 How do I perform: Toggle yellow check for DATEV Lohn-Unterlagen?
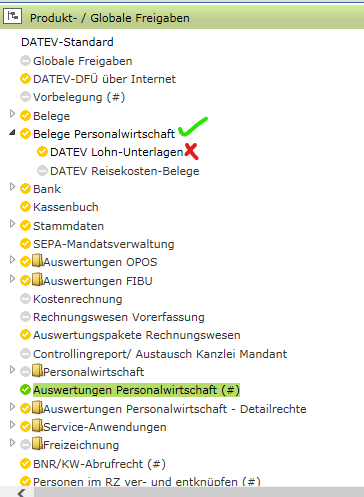[x=42, y=152]
